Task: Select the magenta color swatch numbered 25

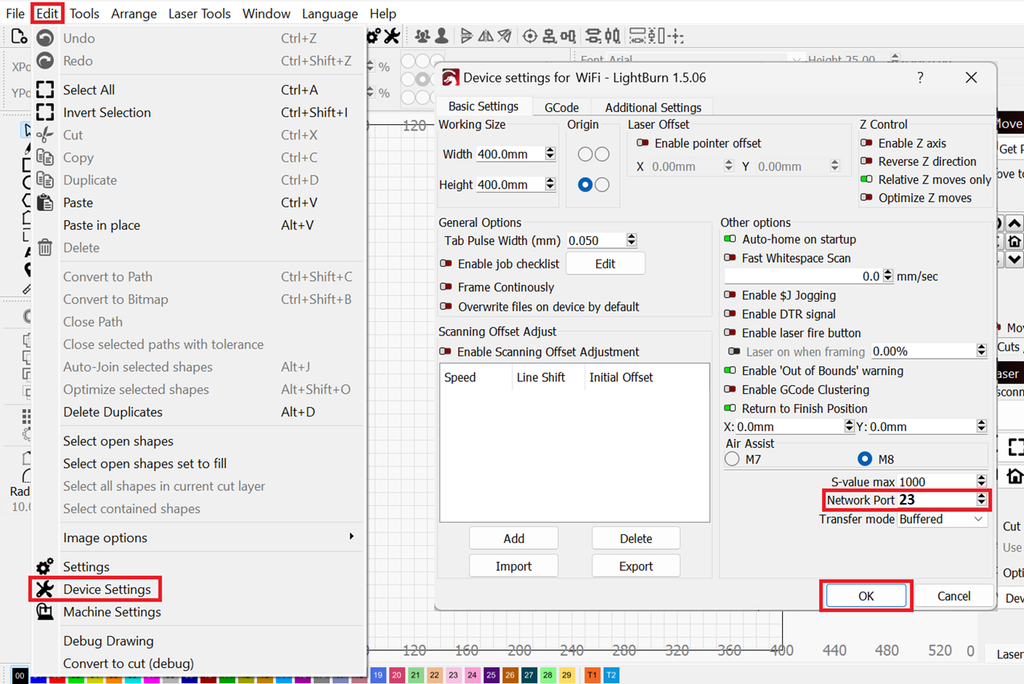Action: pyautogui.click(x=490, y=675)
